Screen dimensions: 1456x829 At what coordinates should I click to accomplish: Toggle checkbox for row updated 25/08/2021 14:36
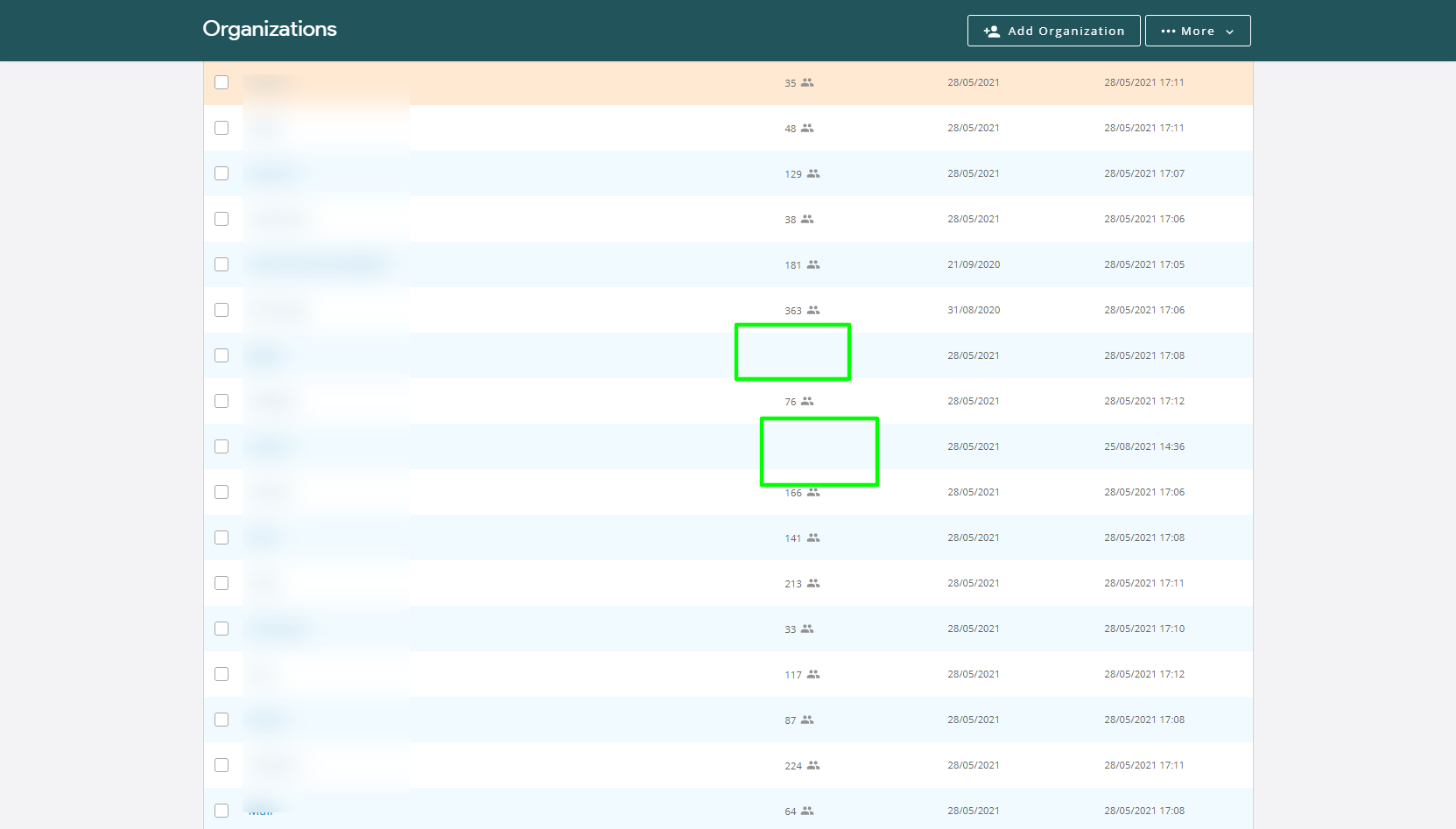tap(222, 446)
